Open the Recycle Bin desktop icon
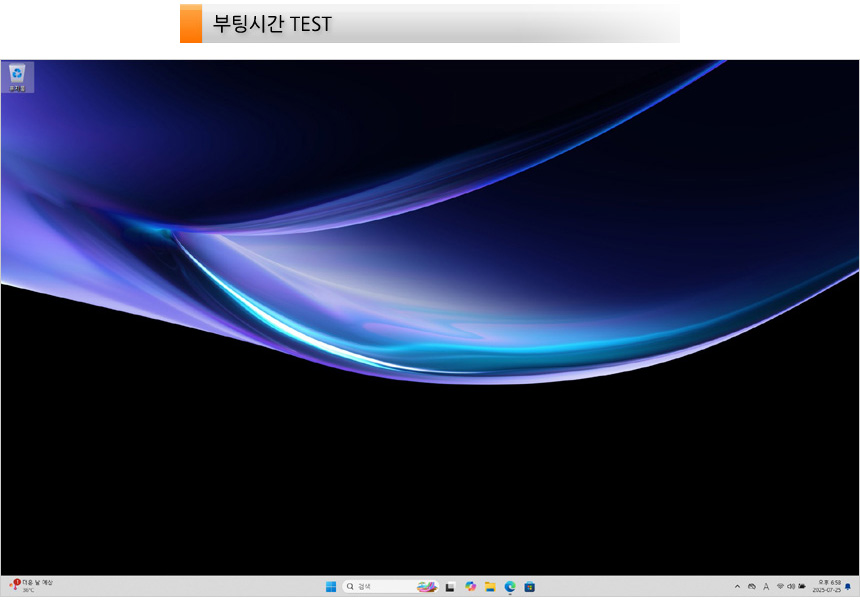The width and height of the screenshot is (860, 602). tap(17, 76)
